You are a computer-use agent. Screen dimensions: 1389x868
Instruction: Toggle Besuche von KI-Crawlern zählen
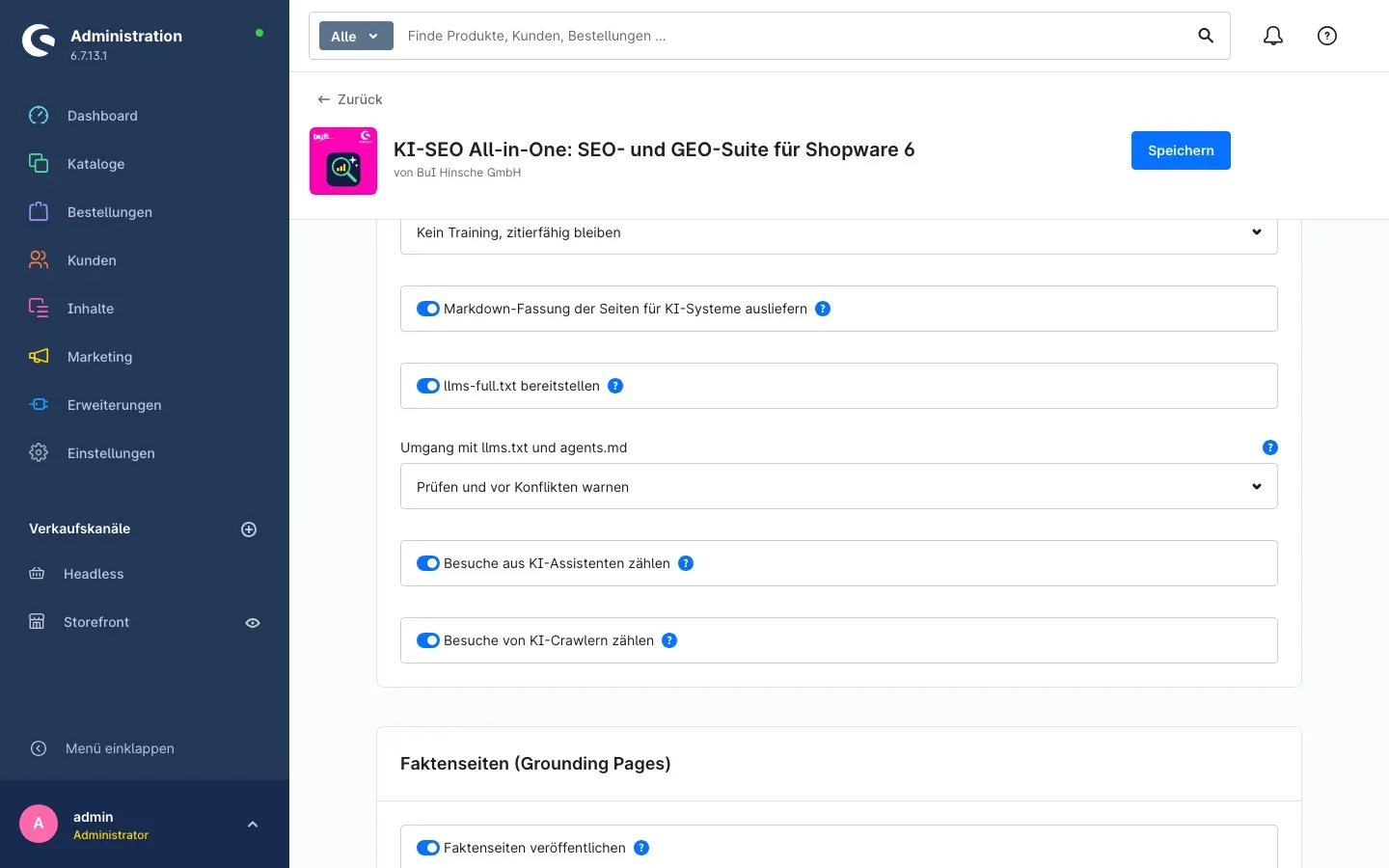428,640
